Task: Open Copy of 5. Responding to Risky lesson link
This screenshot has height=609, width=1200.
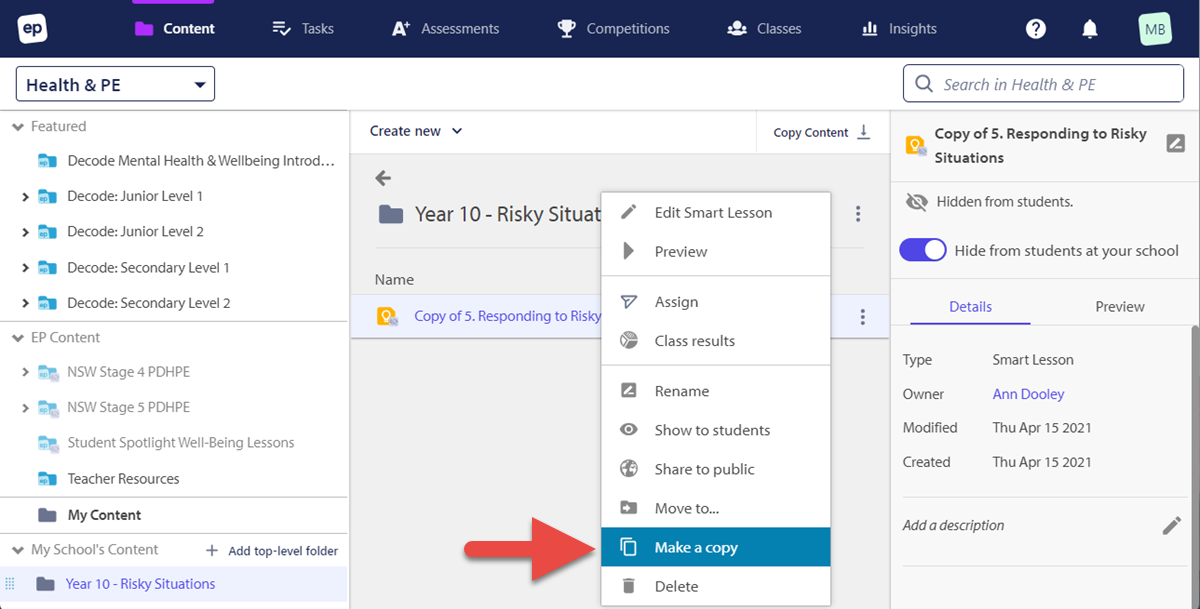Action: click(507, 316)
